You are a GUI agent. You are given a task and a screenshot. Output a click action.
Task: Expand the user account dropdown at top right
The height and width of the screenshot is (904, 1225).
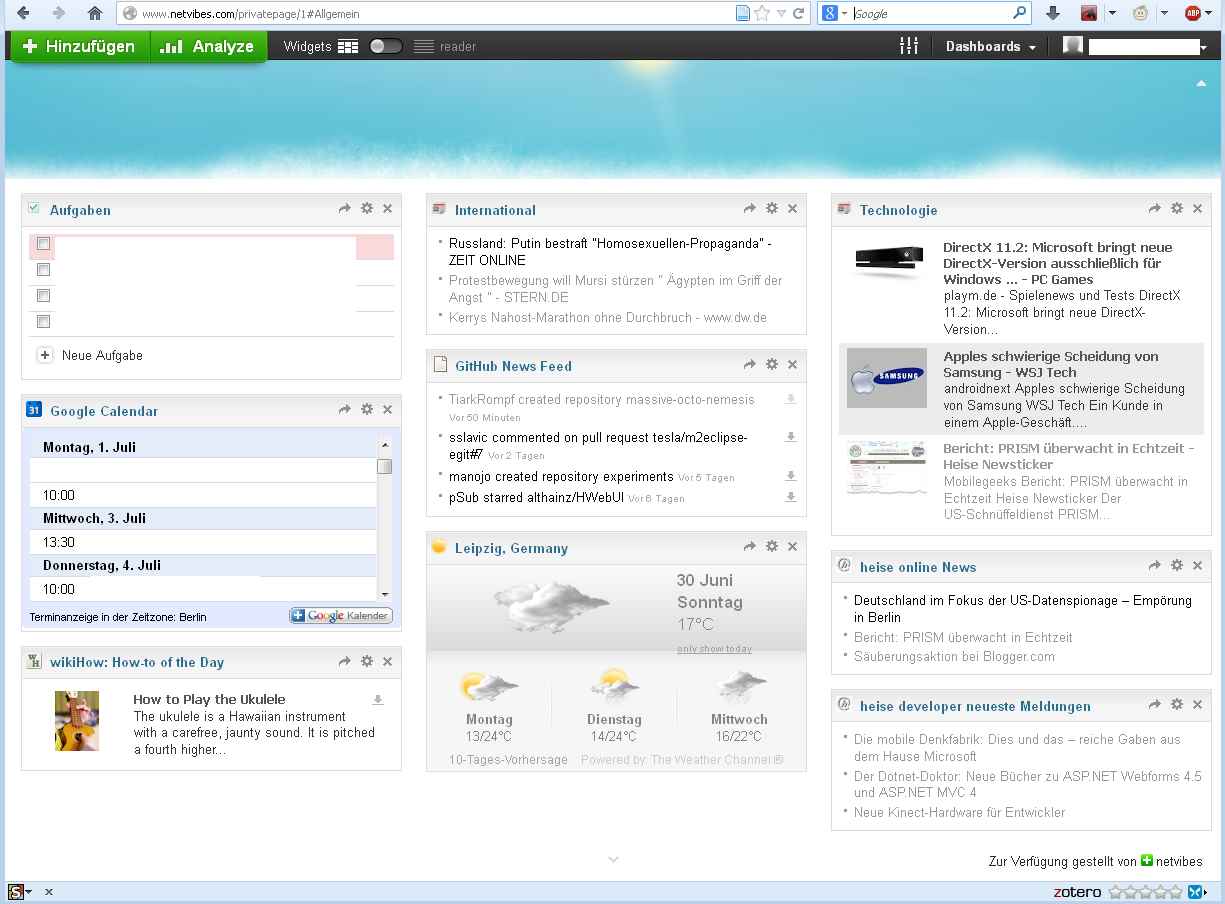[x=1204, y=46]
